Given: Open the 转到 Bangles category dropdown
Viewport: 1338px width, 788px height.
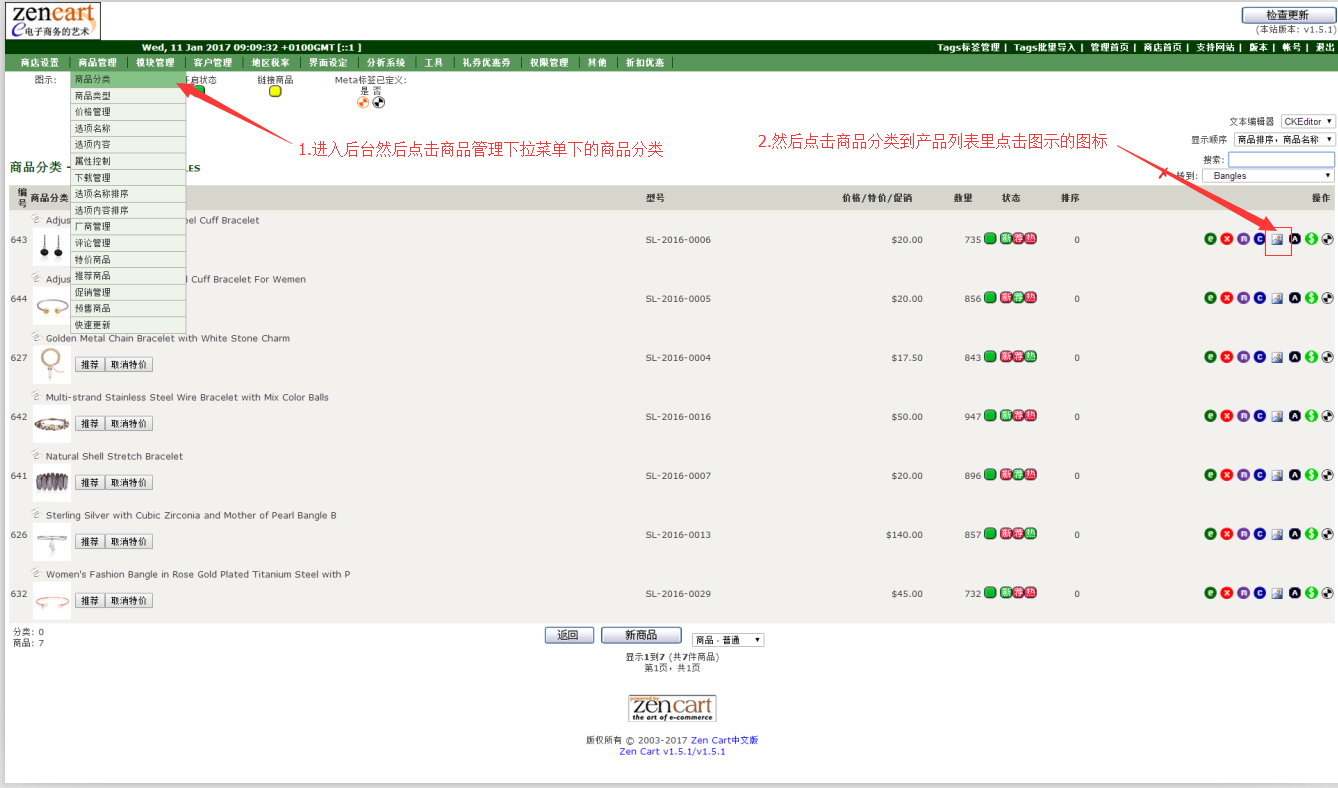Looking at the screenshot, I should click(x=1268, y=176).
